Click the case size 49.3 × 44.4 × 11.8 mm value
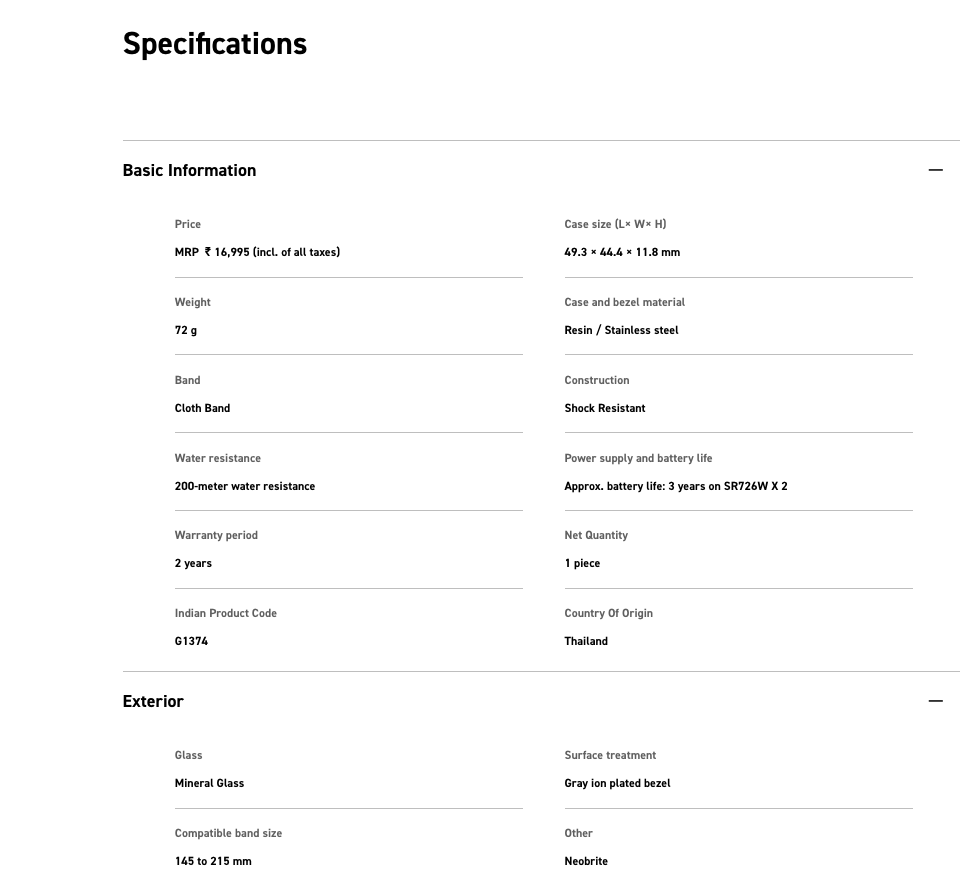960x890 pixels. tap(622, 252)
